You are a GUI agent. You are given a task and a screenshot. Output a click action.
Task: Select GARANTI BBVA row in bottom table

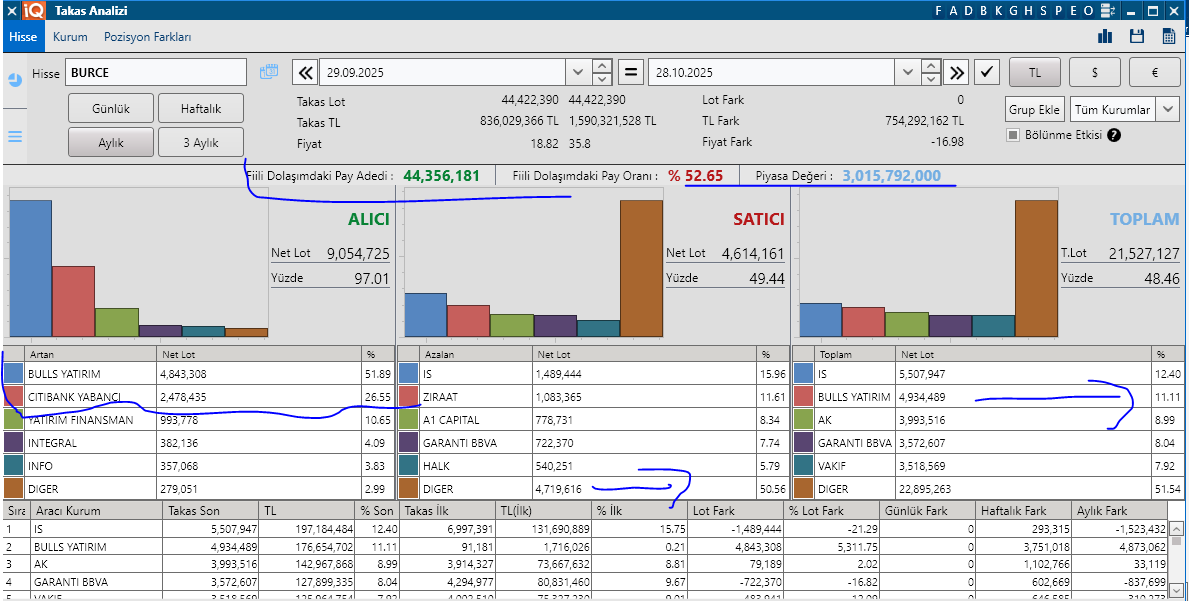584,582
